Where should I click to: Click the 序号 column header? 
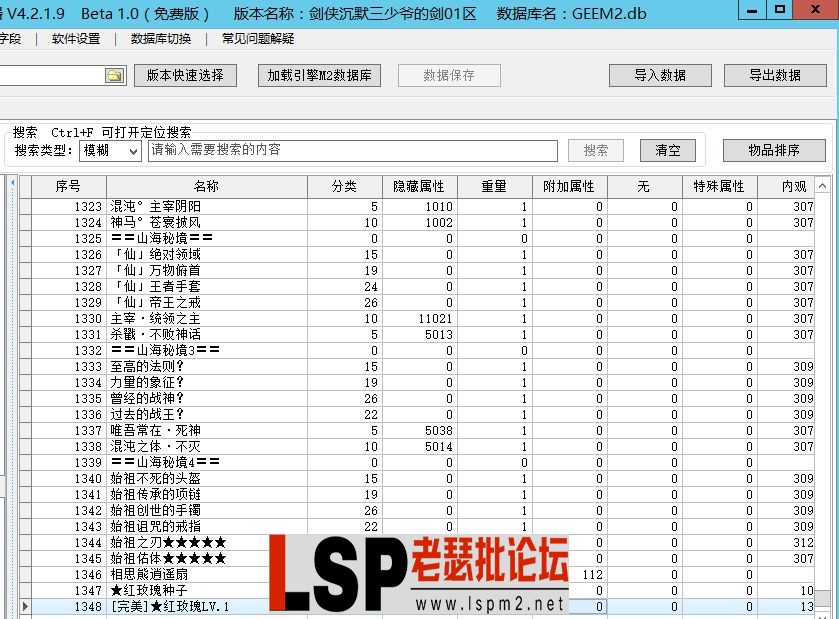(69, 186)
